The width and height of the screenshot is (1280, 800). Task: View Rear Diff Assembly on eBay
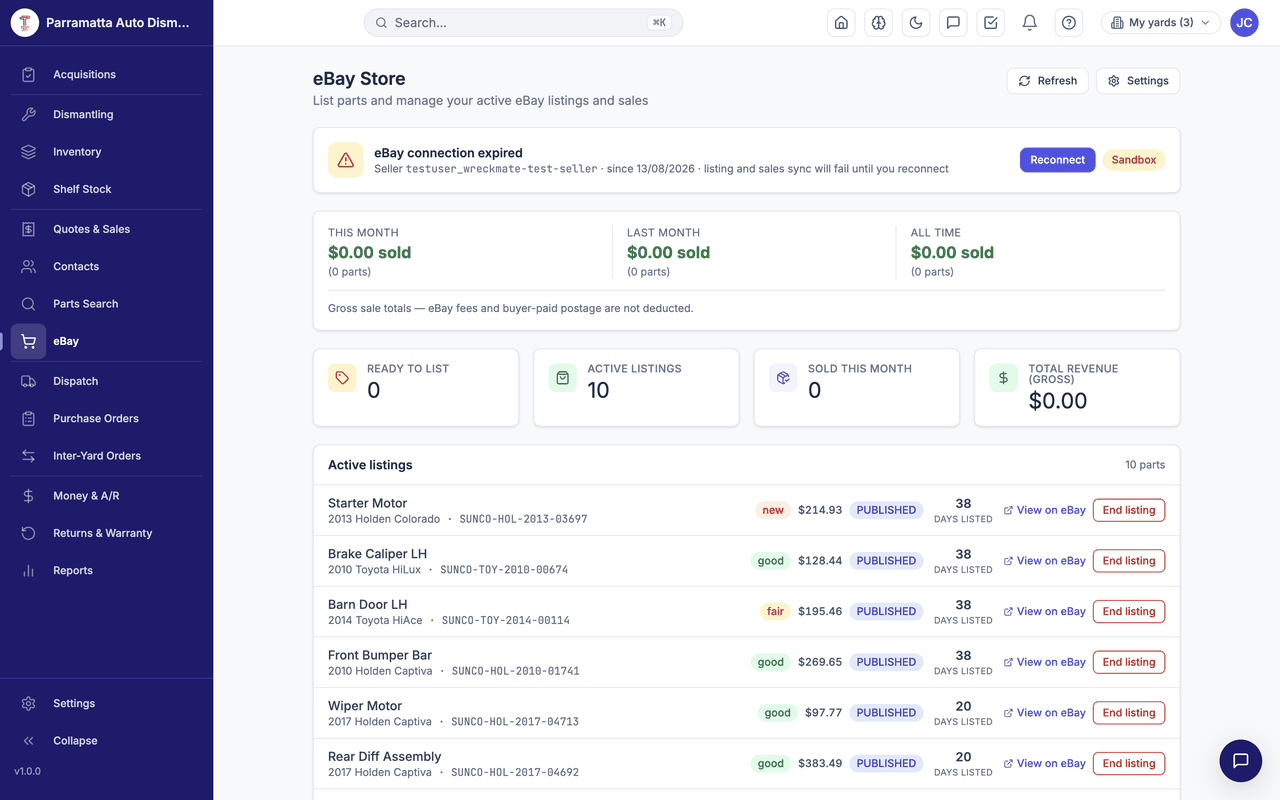coord(1045,764)
